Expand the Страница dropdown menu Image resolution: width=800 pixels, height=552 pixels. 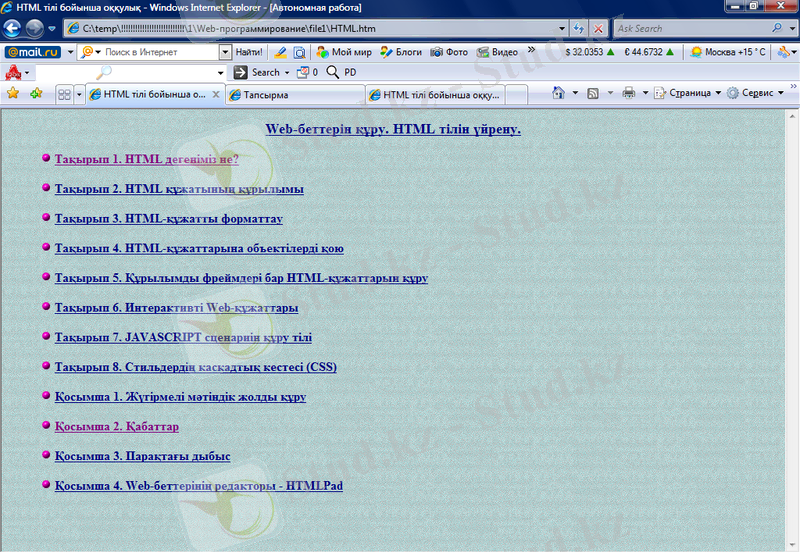(688, 93)
